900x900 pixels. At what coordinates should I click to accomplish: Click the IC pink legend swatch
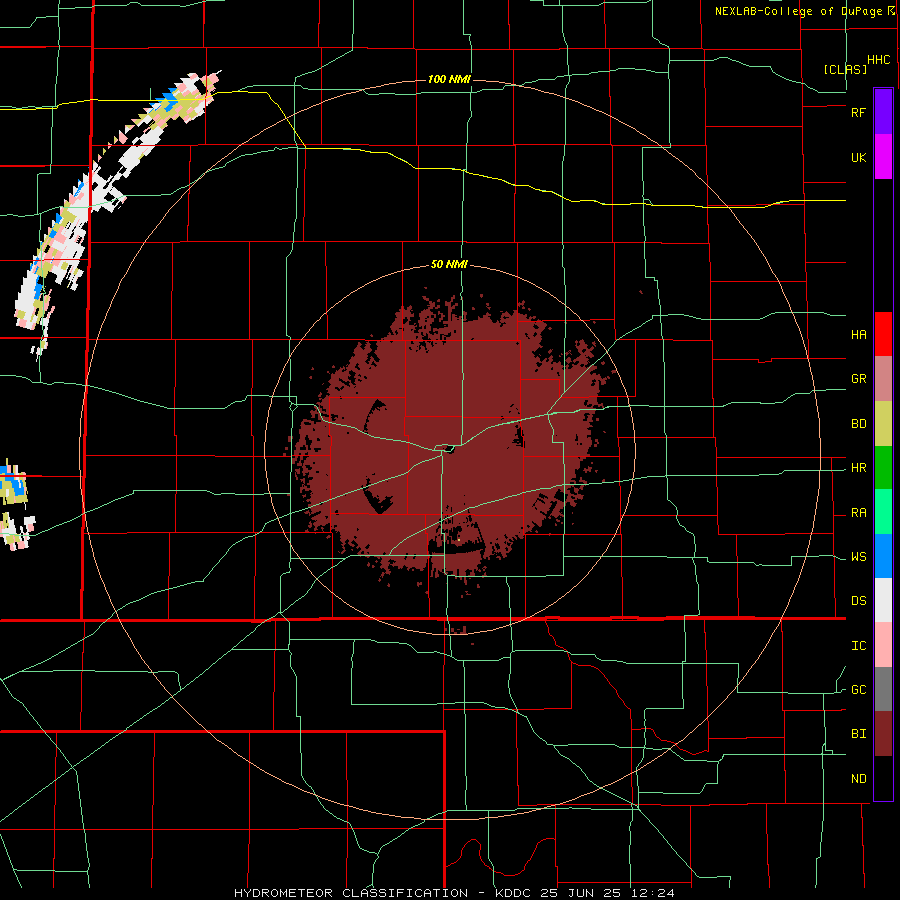point(883,645)
